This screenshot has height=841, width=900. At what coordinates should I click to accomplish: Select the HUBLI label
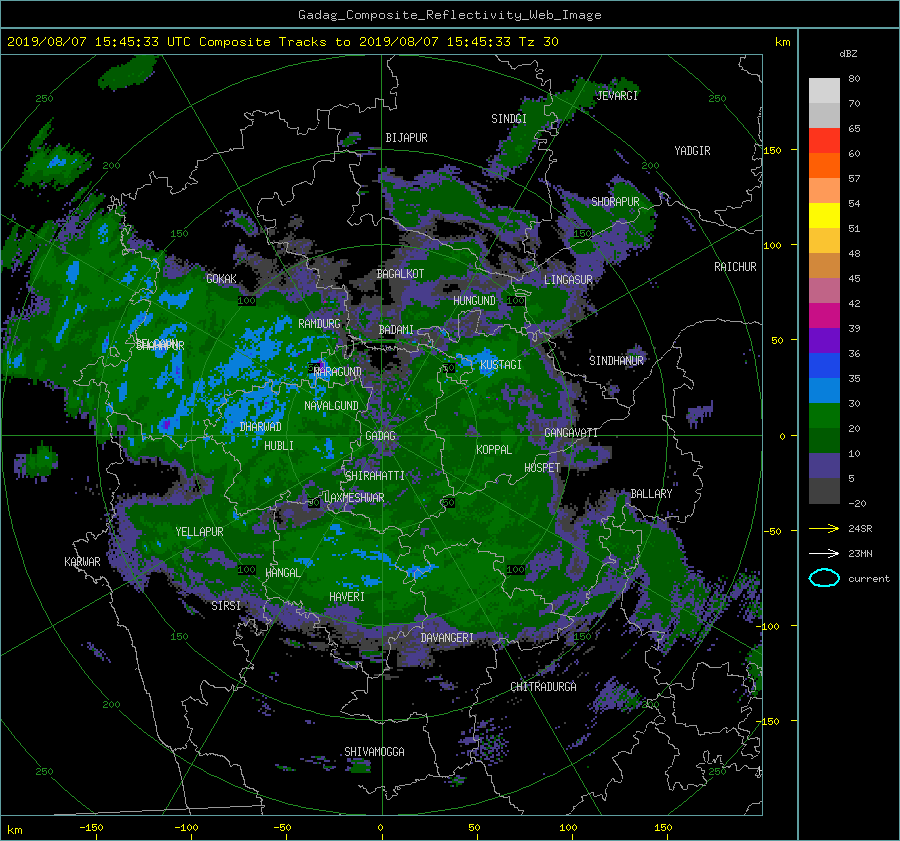coord(278,446)
